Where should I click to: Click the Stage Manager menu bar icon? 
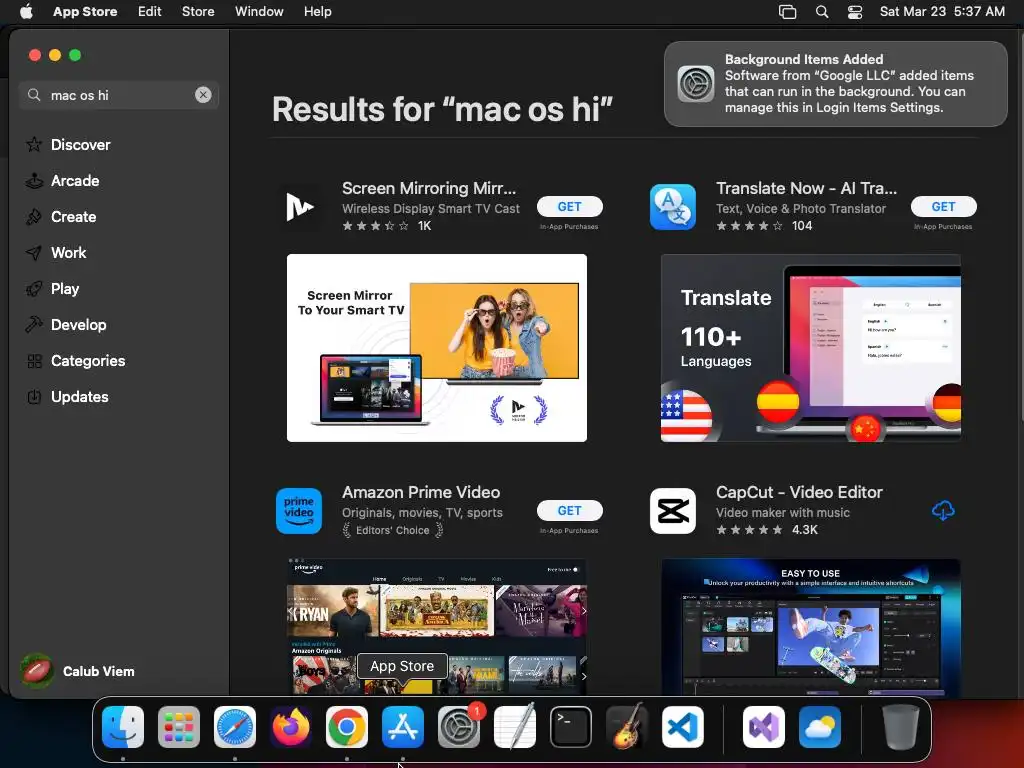point(788,12)
